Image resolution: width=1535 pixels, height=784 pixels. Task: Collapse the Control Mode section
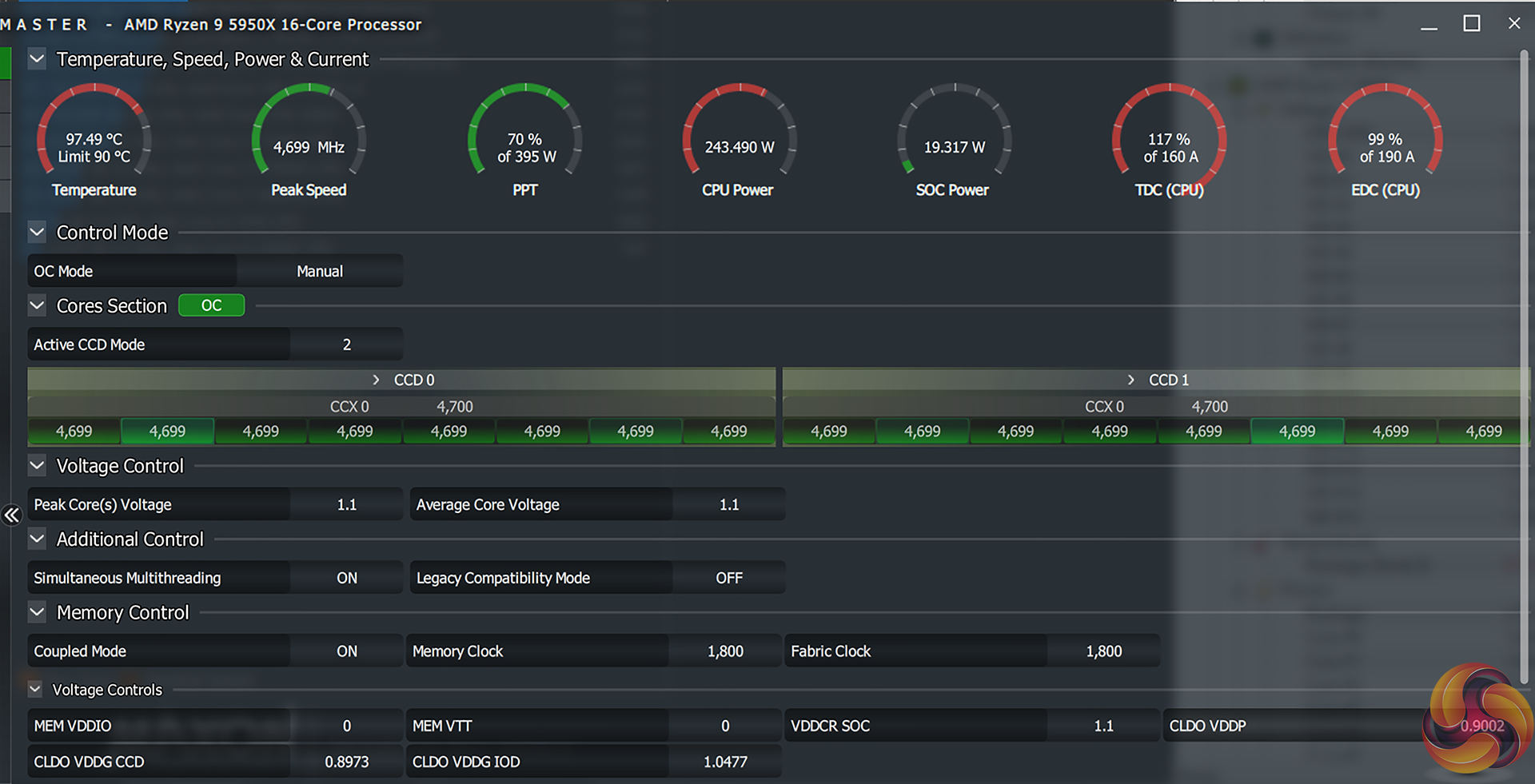(x=37, y=233)
